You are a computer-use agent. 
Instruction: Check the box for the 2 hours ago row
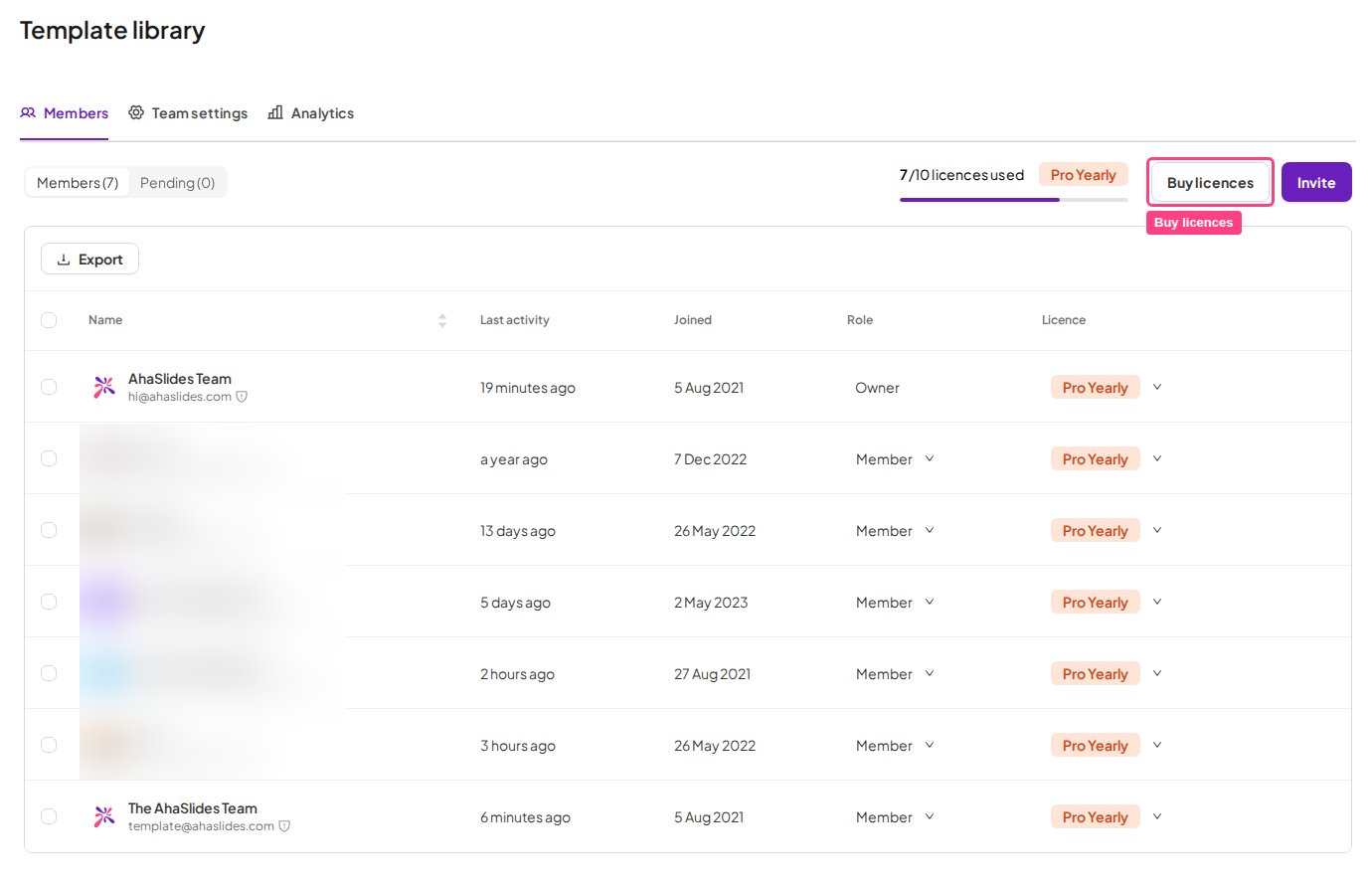tap(49, 673)
